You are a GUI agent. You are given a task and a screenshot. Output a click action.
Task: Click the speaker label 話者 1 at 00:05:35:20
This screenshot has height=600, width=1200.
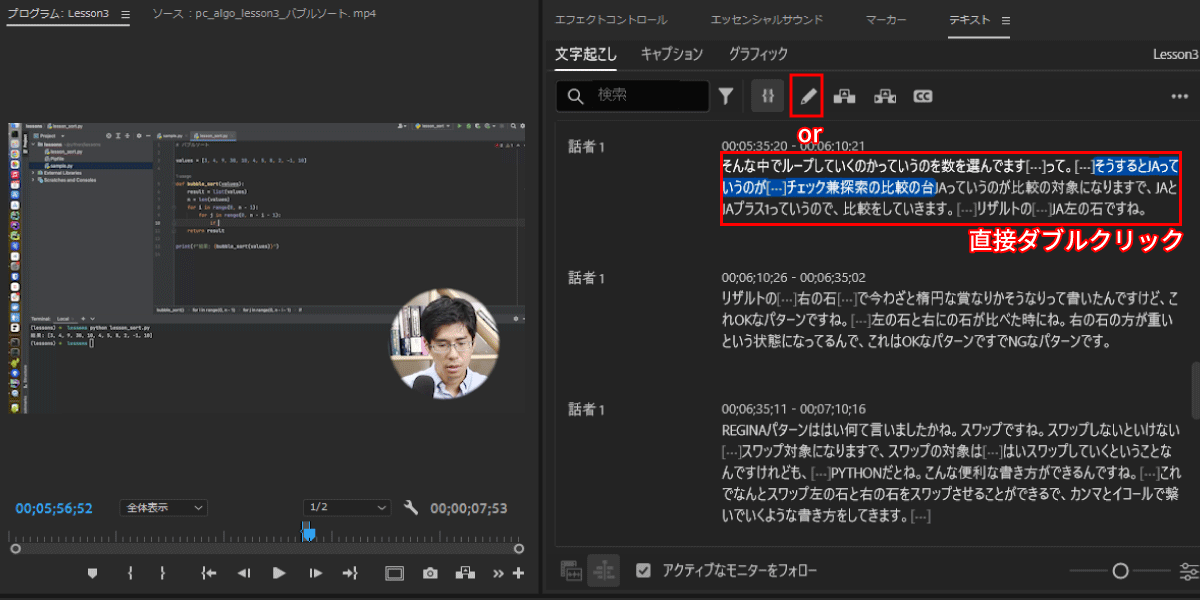click(587, 148)
